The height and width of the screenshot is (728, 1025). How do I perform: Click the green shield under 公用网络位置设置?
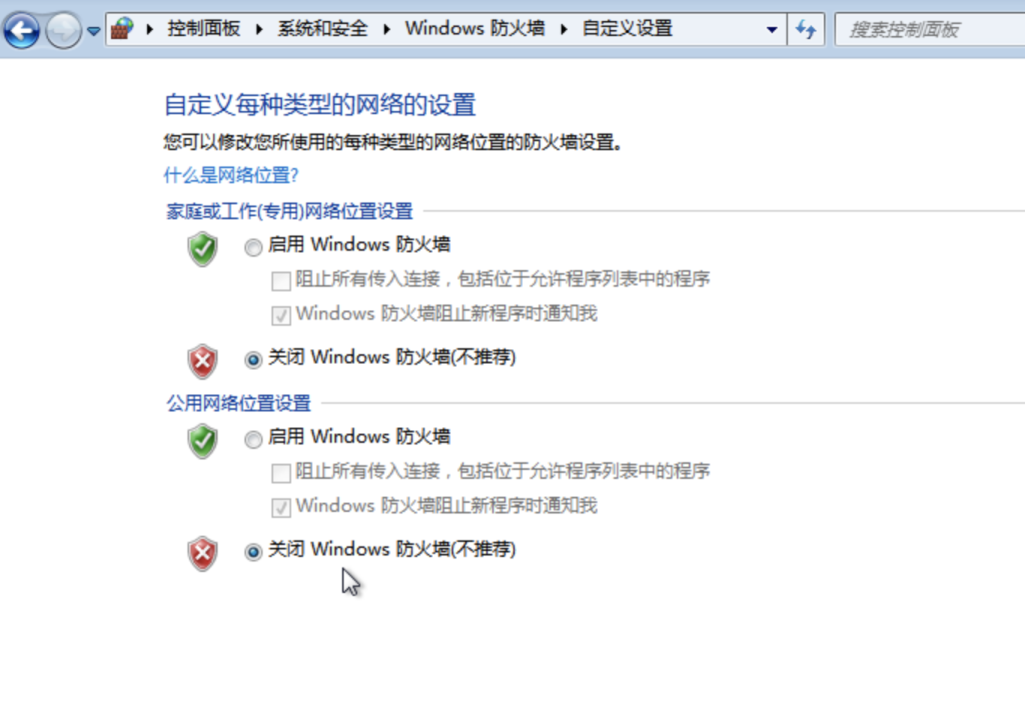tap(203, 441)
